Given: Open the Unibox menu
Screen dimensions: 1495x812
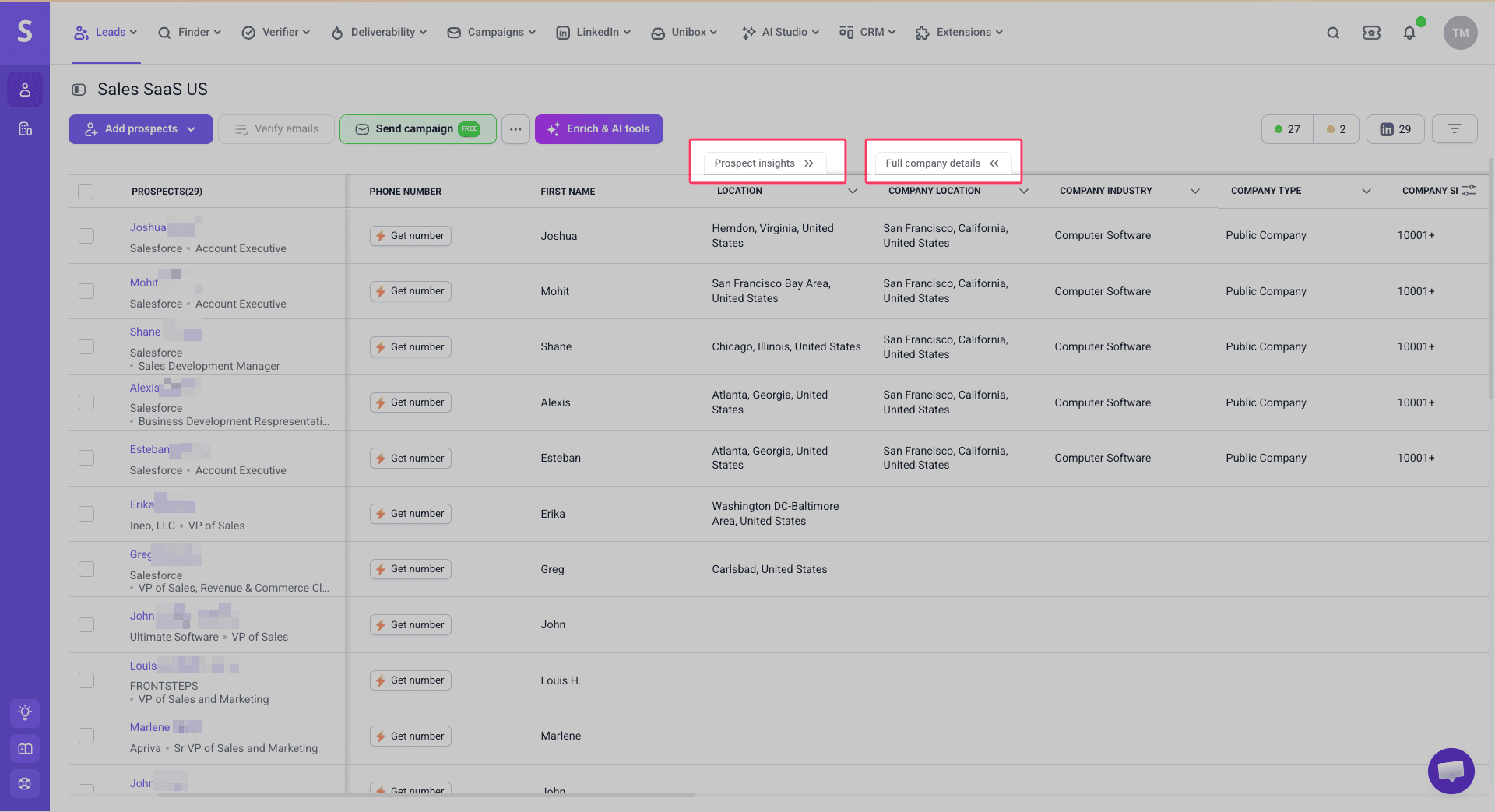Looking at the screenshot, I should 684,33.
